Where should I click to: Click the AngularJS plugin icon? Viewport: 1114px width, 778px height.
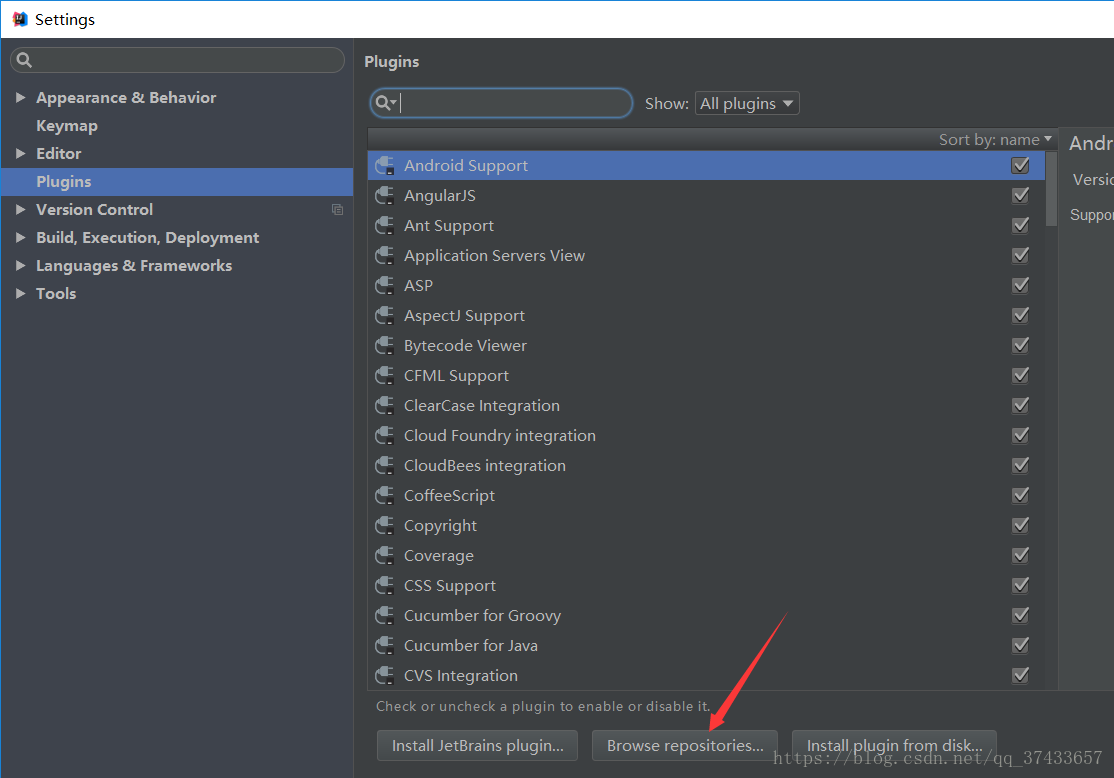(384, 195)
